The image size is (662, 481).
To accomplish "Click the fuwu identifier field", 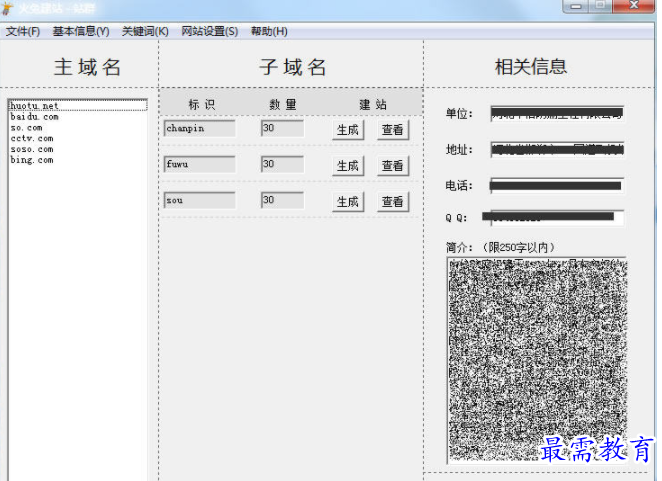I will click(199, 164).
